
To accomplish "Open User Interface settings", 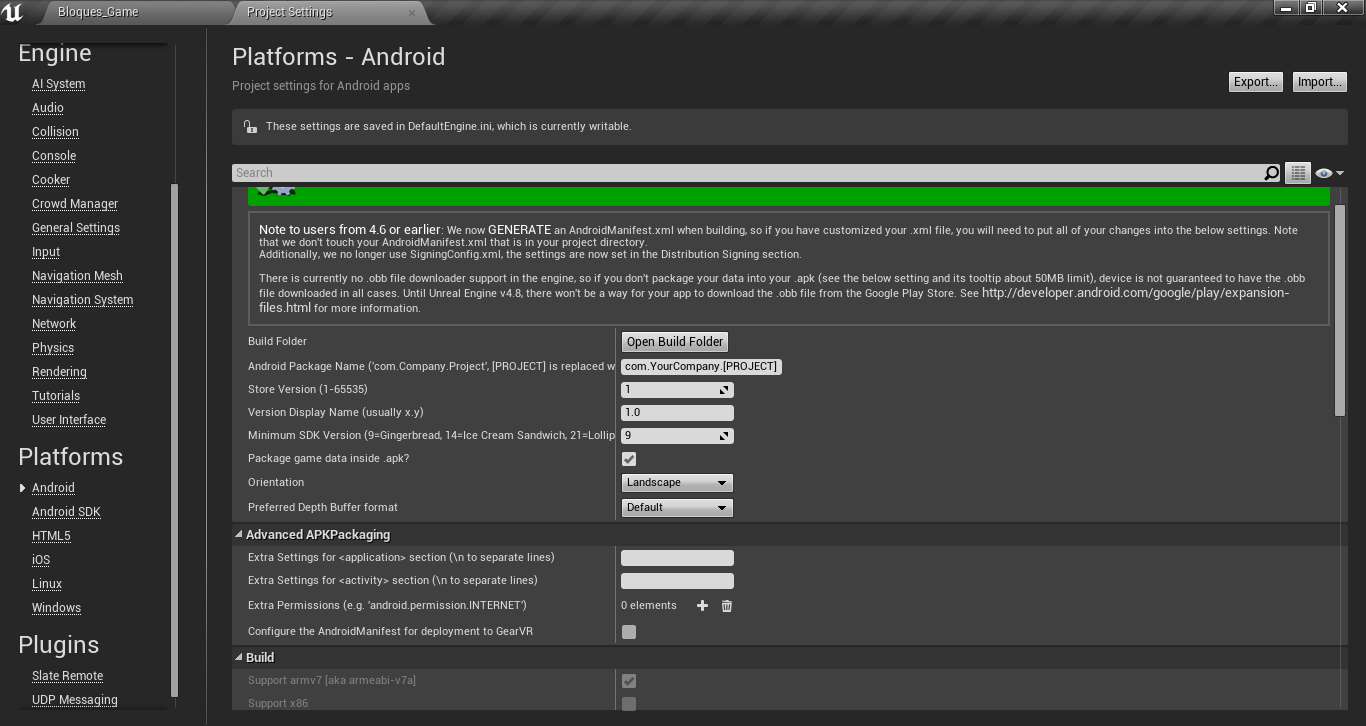I will [69, 420].
